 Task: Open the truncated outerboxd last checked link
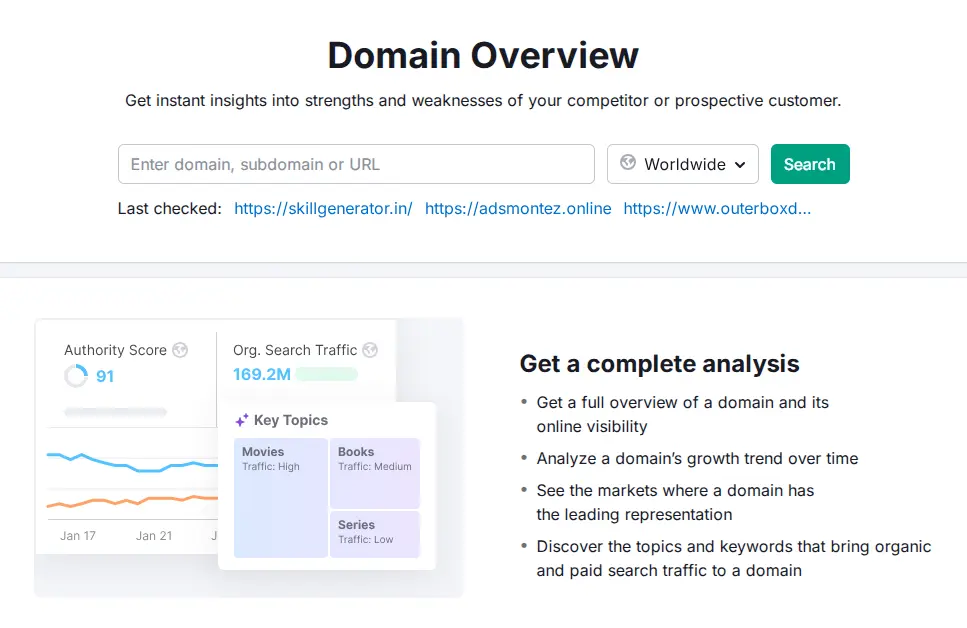point(717,209)
